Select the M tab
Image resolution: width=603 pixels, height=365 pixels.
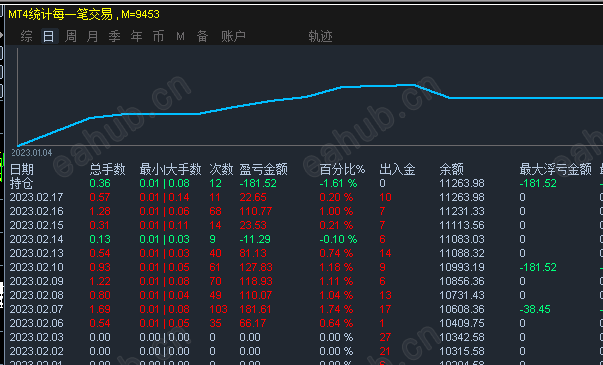point(180,37)
